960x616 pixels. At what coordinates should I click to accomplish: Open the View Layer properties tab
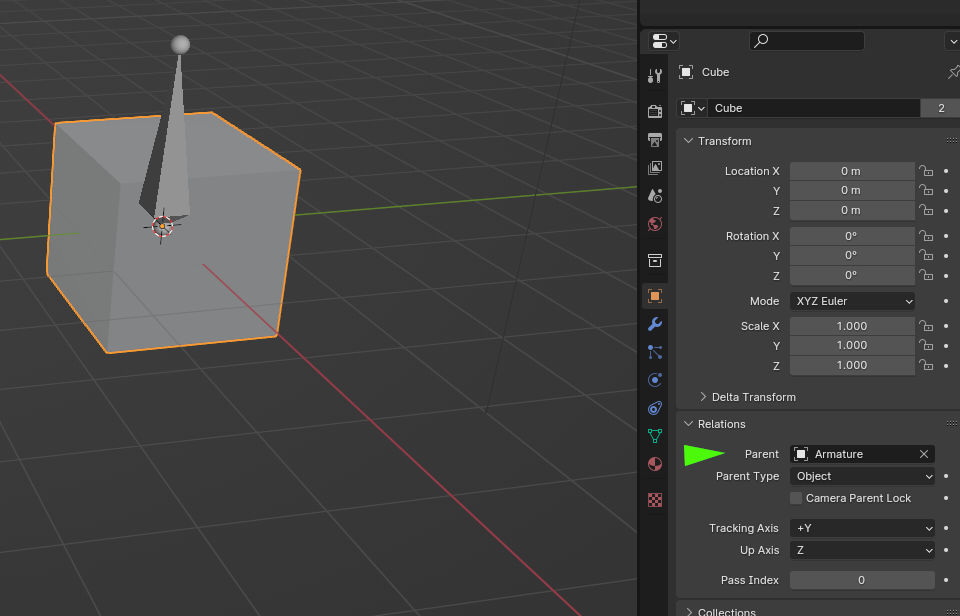pos(655,167)
